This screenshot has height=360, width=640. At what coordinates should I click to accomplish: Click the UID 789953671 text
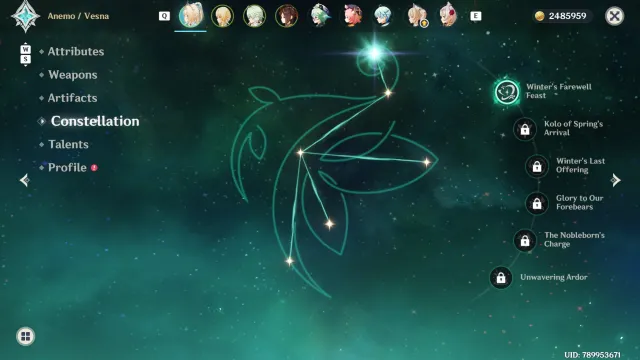click(592, 355)
